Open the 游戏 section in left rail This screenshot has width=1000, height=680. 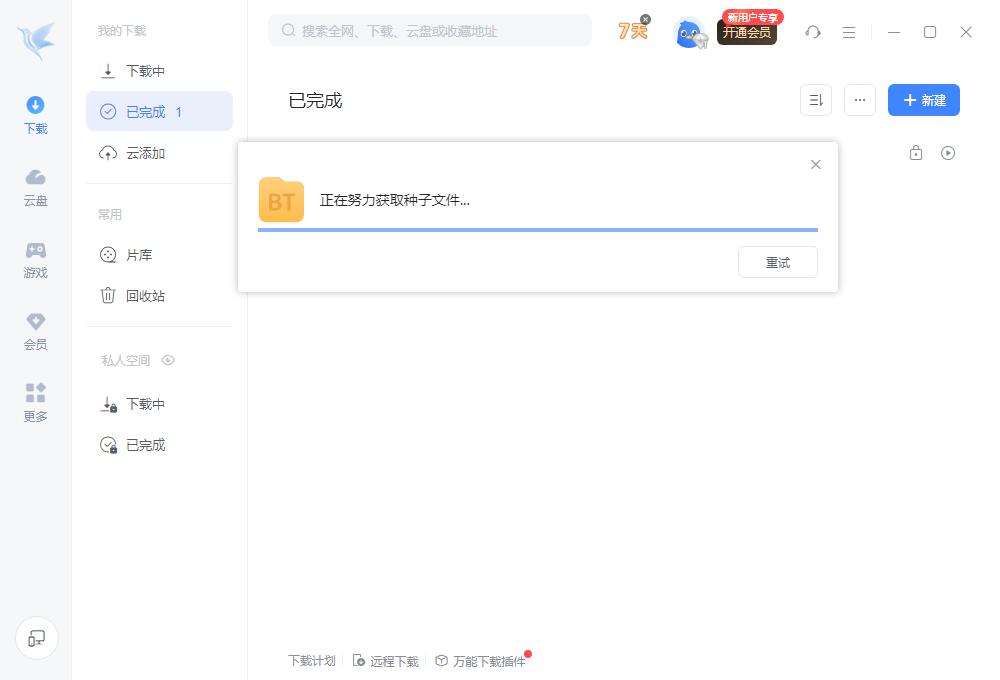pos(35,258)
